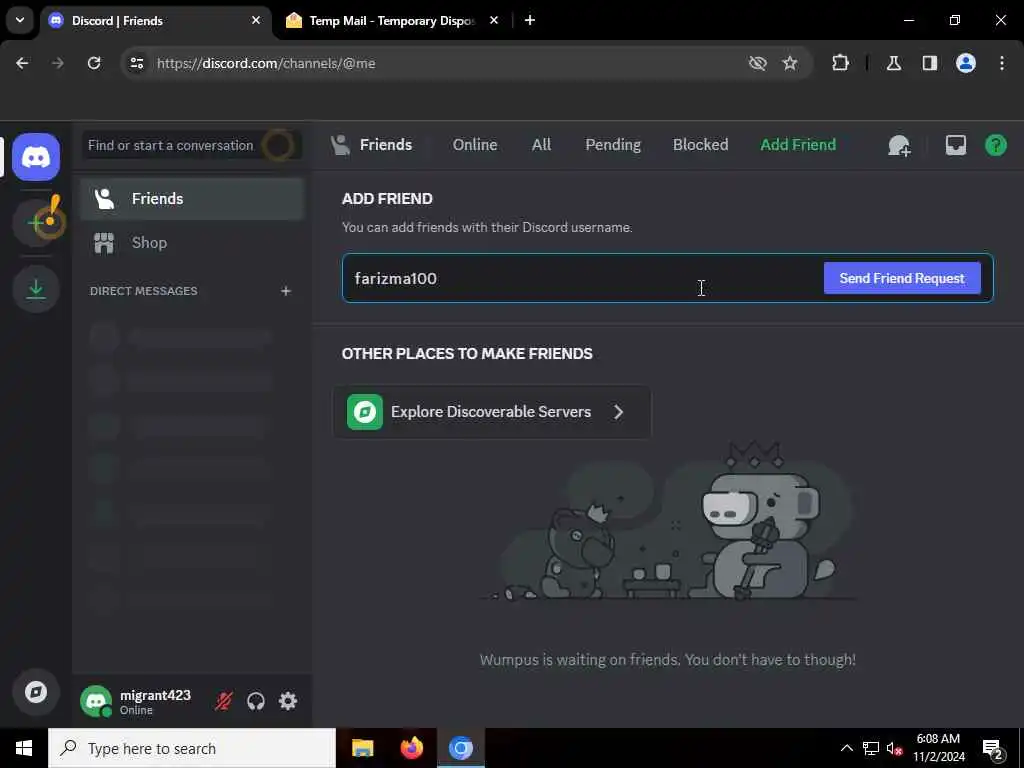The height and width of the screenshot is (768, 1024).
Task: Open Download Apps icon in server sidebar
Action: click(x=36, y=289)
